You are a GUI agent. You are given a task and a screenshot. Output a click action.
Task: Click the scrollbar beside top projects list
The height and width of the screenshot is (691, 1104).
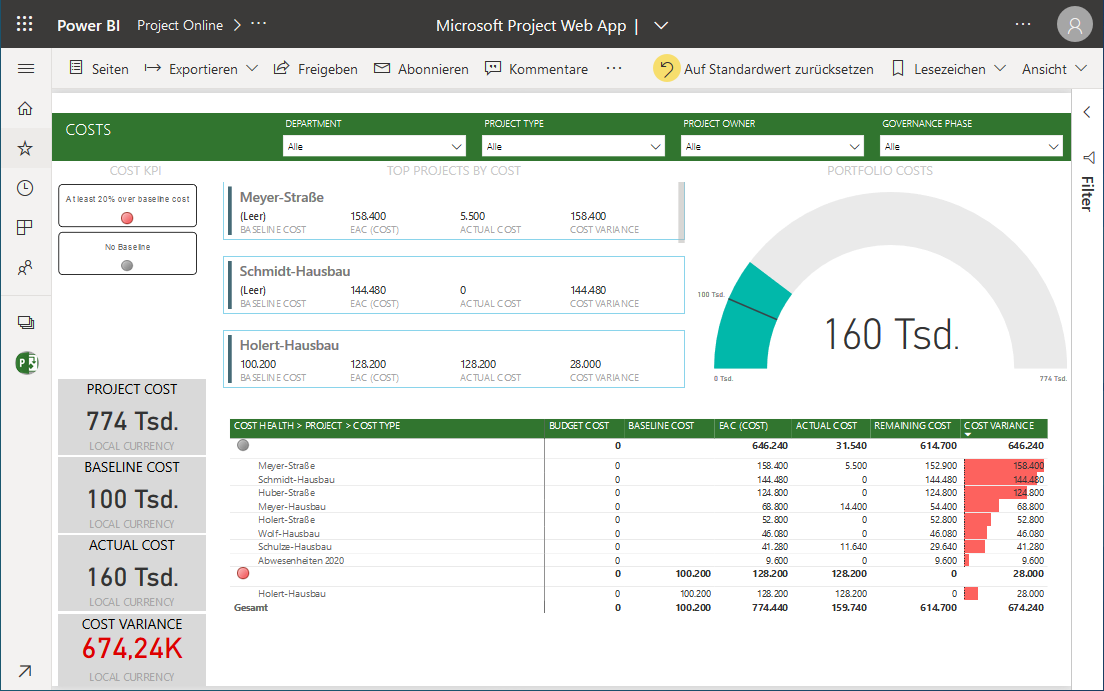(x=681, y=211)
